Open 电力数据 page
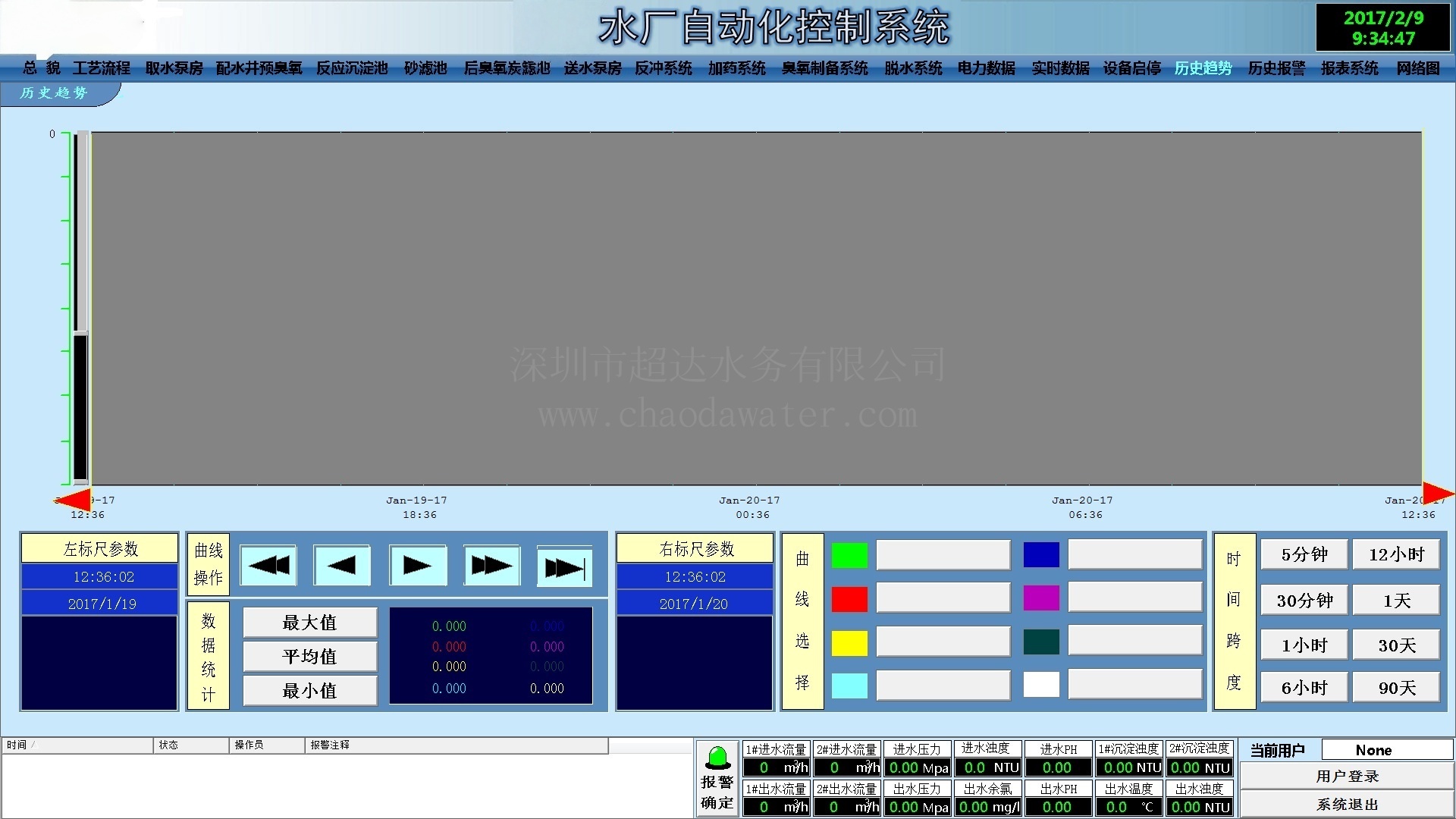The width and height of the screenshot is (1456, 819). click(x=986, y=68)
